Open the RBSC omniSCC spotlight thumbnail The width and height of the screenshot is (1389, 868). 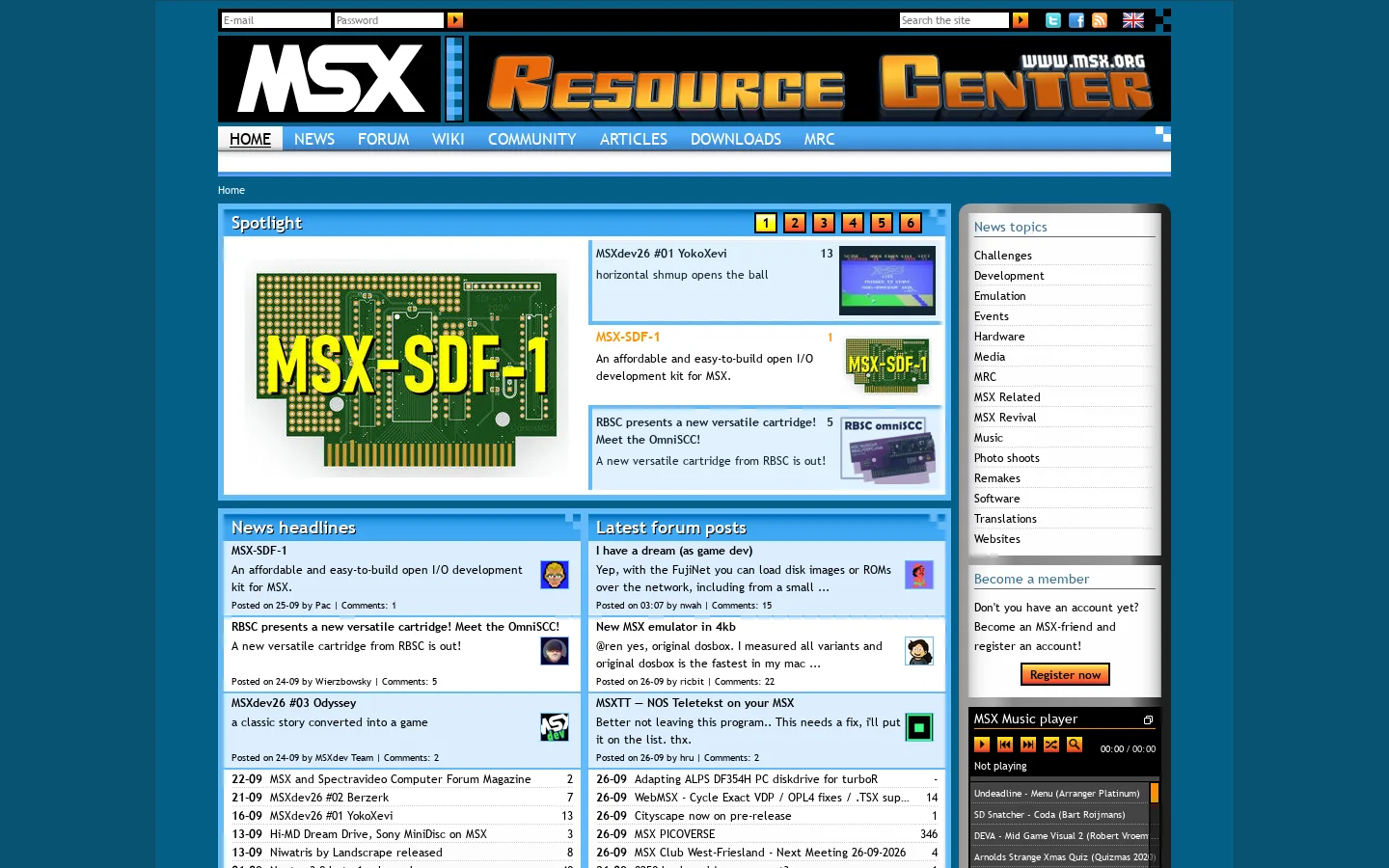(x=887, y=449)
